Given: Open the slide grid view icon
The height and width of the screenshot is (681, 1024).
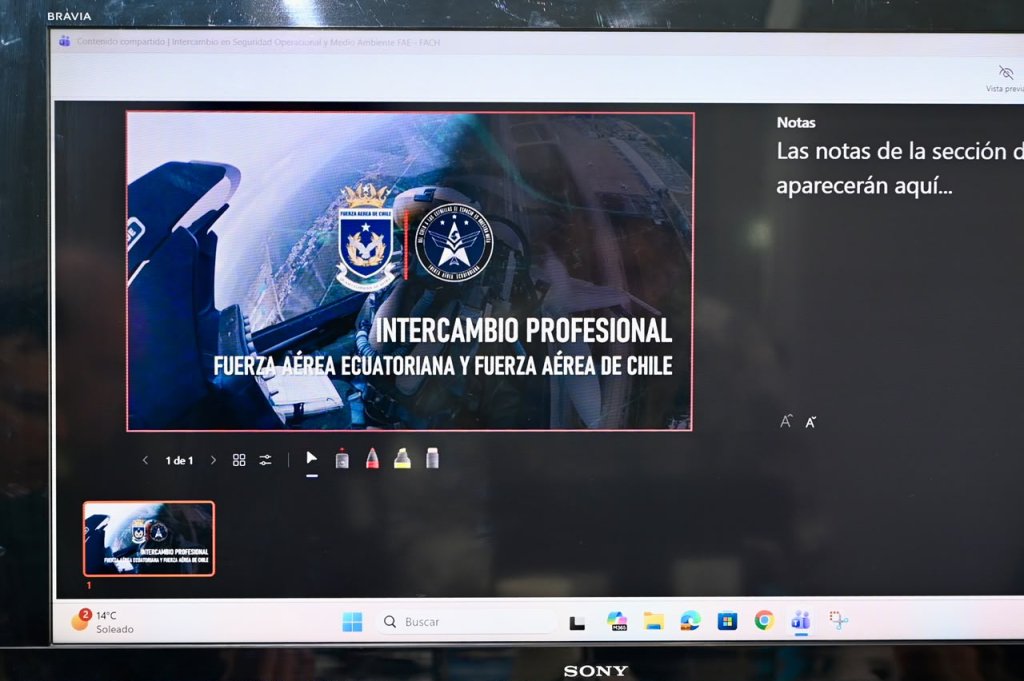Looking at the screenshot, I should [x=239, y=460].
